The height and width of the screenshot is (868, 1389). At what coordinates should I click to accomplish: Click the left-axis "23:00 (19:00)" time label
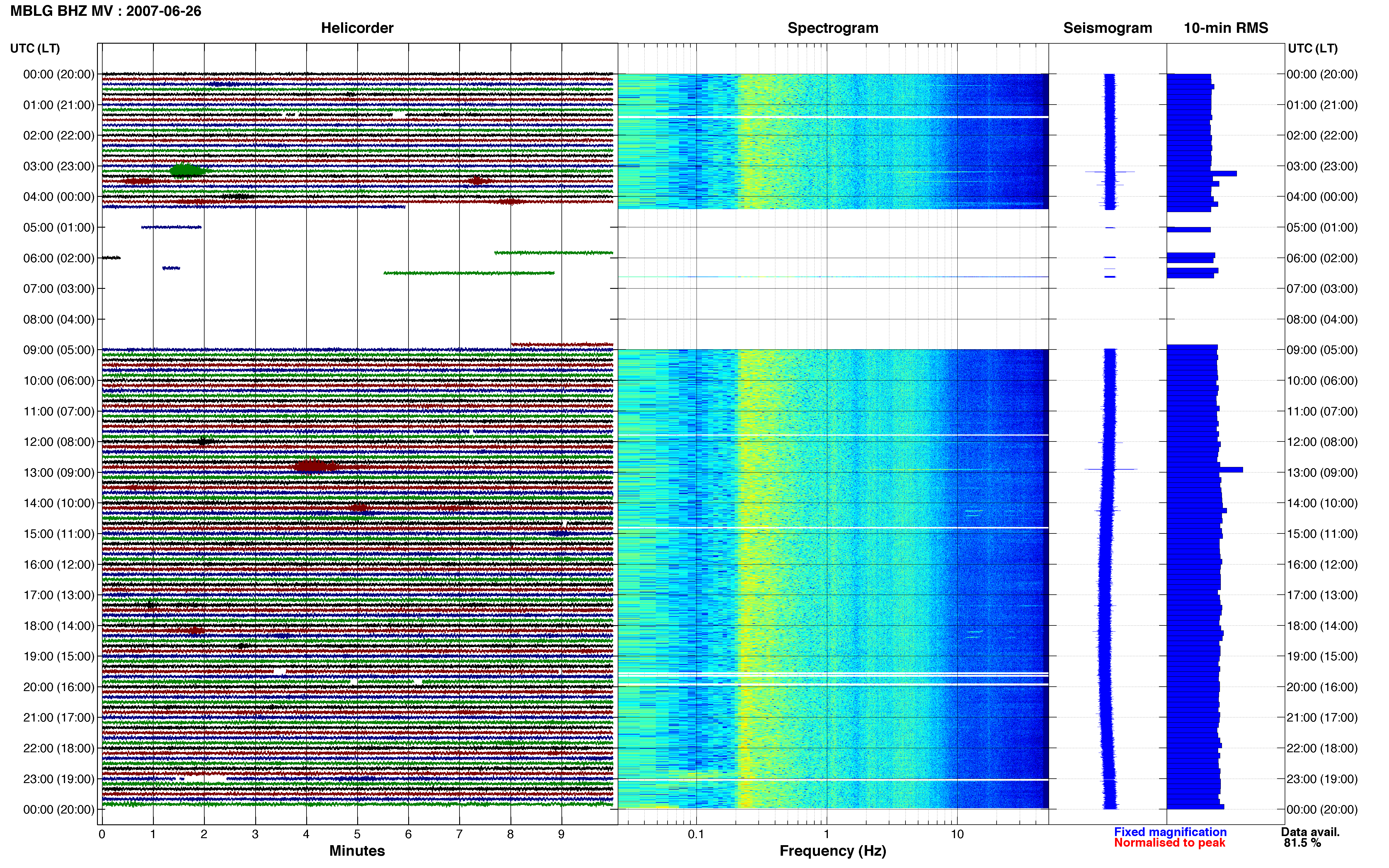(x=59, y=779)
